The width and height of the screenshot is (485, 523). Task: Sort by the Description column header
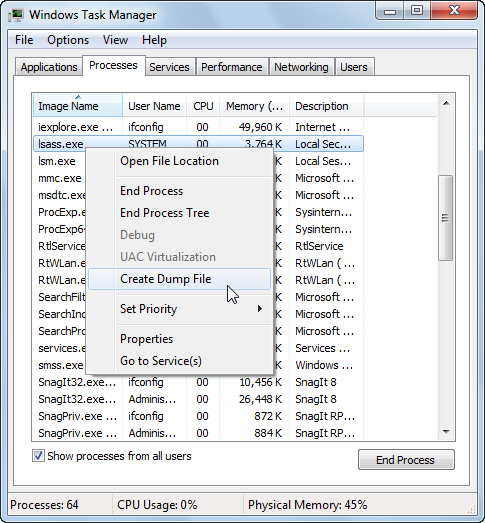click(x=327, y=106)
